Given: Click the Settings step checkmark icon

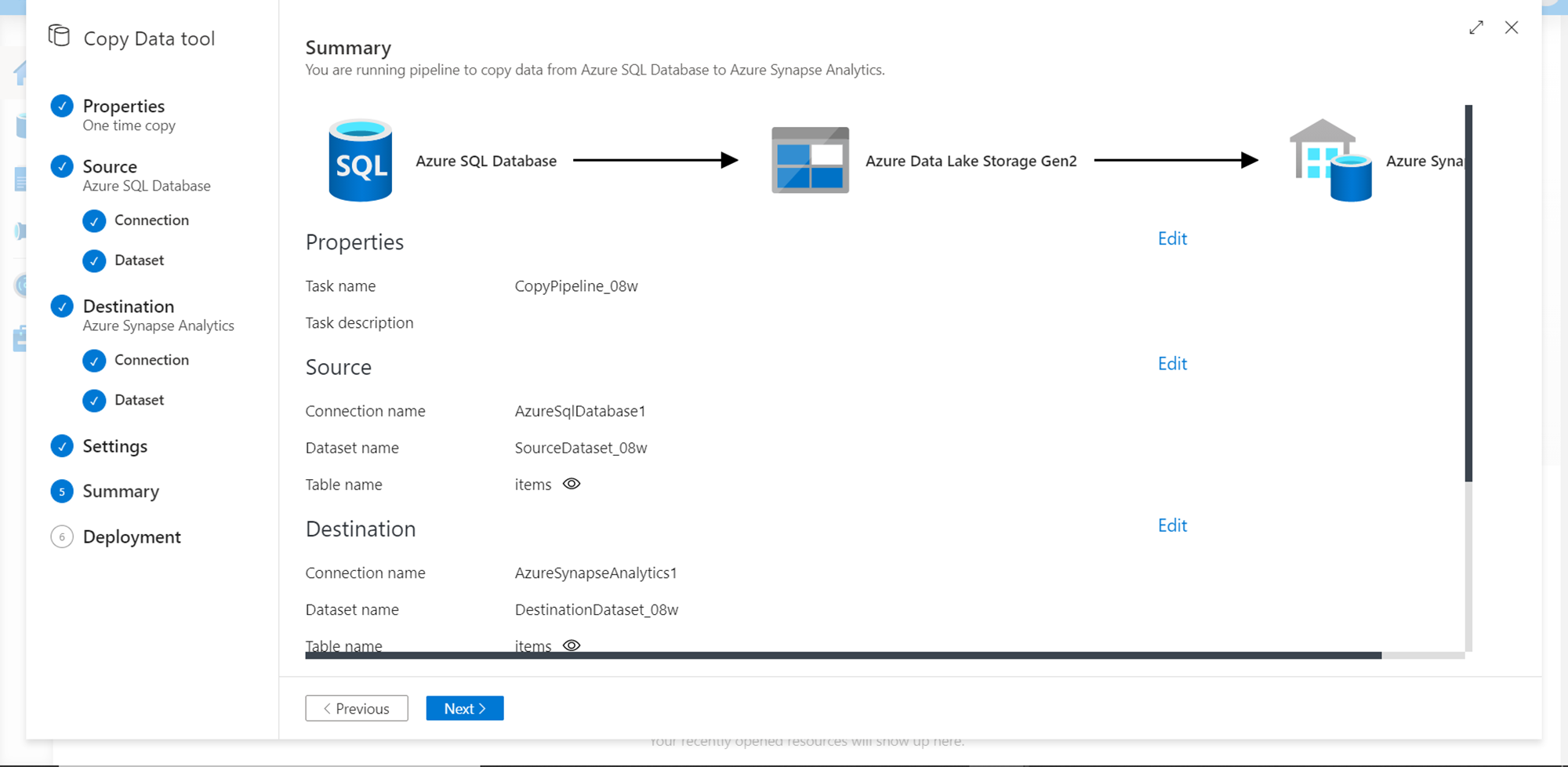Looking at the screenshot, I should [x=62, y=446].
